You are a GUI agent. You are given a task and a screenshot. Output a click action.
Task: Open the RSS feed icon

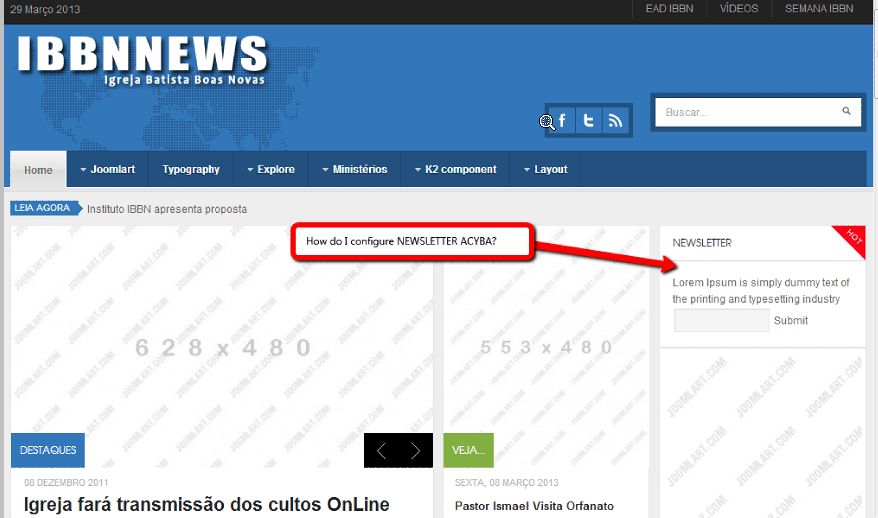615,120
